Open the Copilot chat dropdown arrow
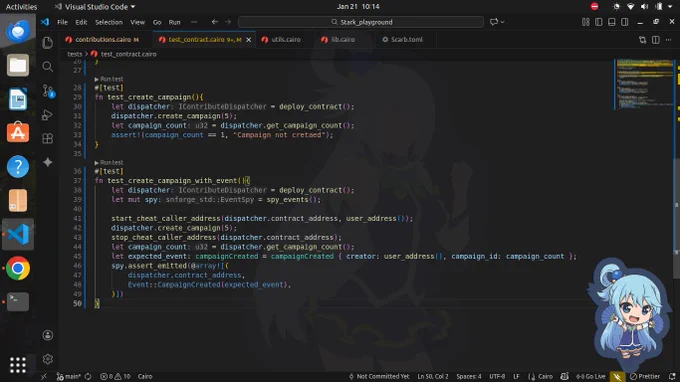Screen dimensions: 680x382 (x=502, y=22)
